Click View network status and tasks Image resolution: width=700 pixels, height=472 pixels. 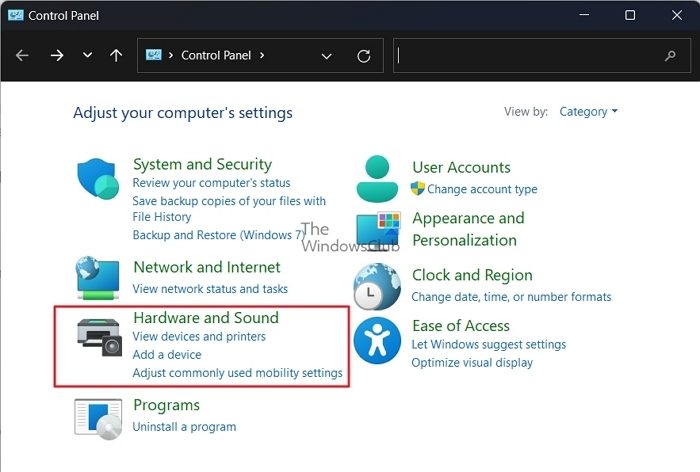pyautogui.click(x=210, y=289)
